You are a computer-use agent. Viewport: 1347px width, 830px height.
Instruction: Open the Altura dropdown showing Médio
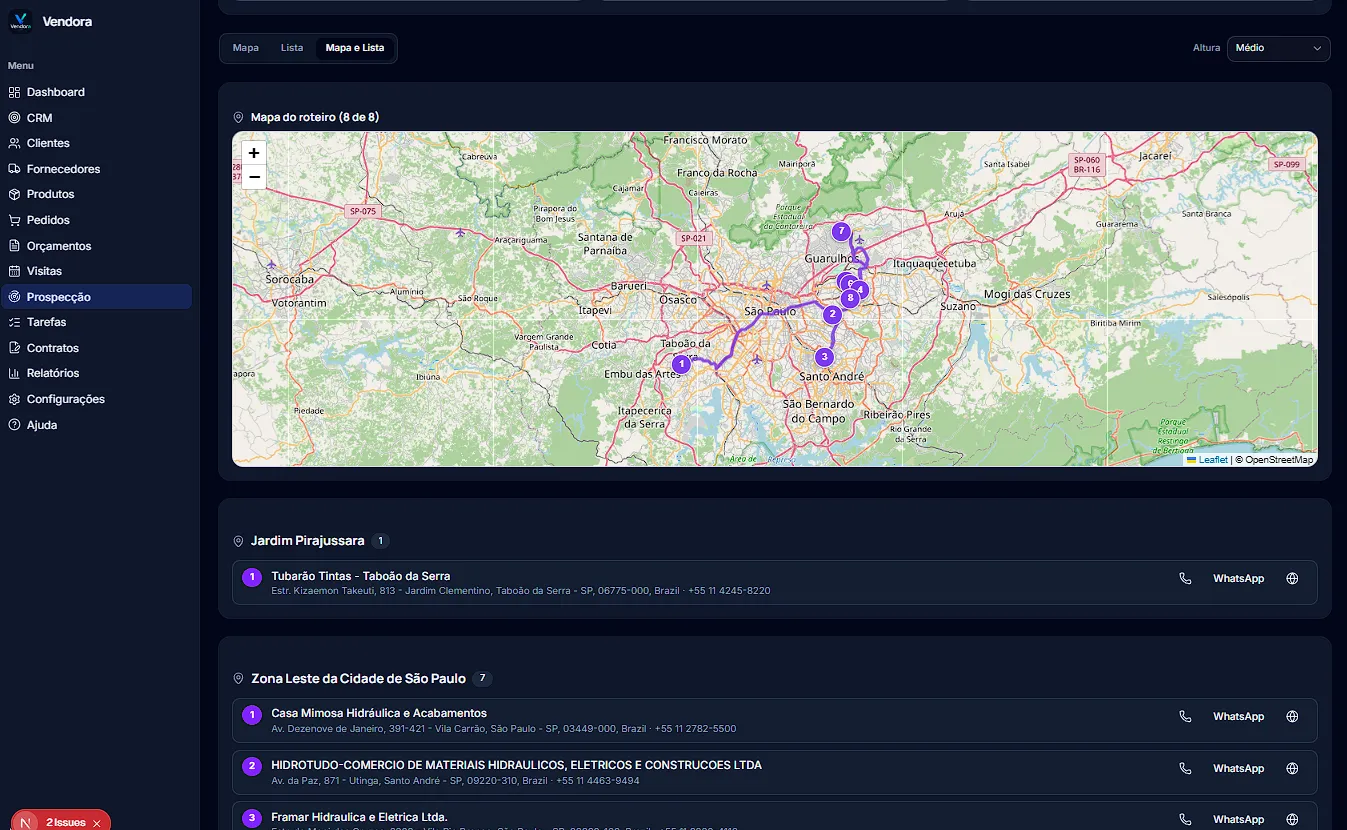click(1278, 48)
